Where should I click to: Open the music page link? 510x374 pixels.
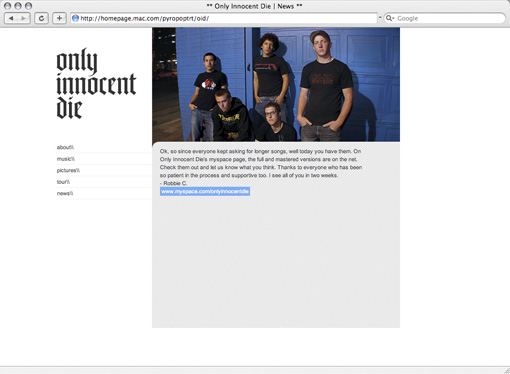click(x=66, y=159)
